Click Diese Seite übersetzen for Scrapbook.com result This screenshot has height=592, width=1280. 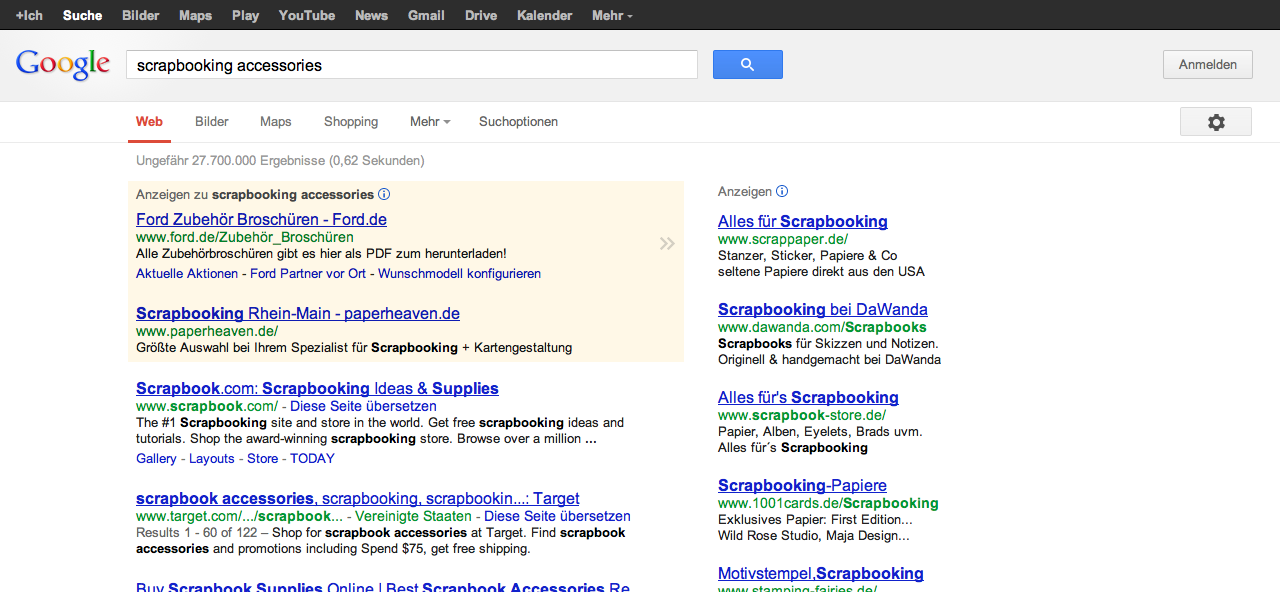pos(363,407)
